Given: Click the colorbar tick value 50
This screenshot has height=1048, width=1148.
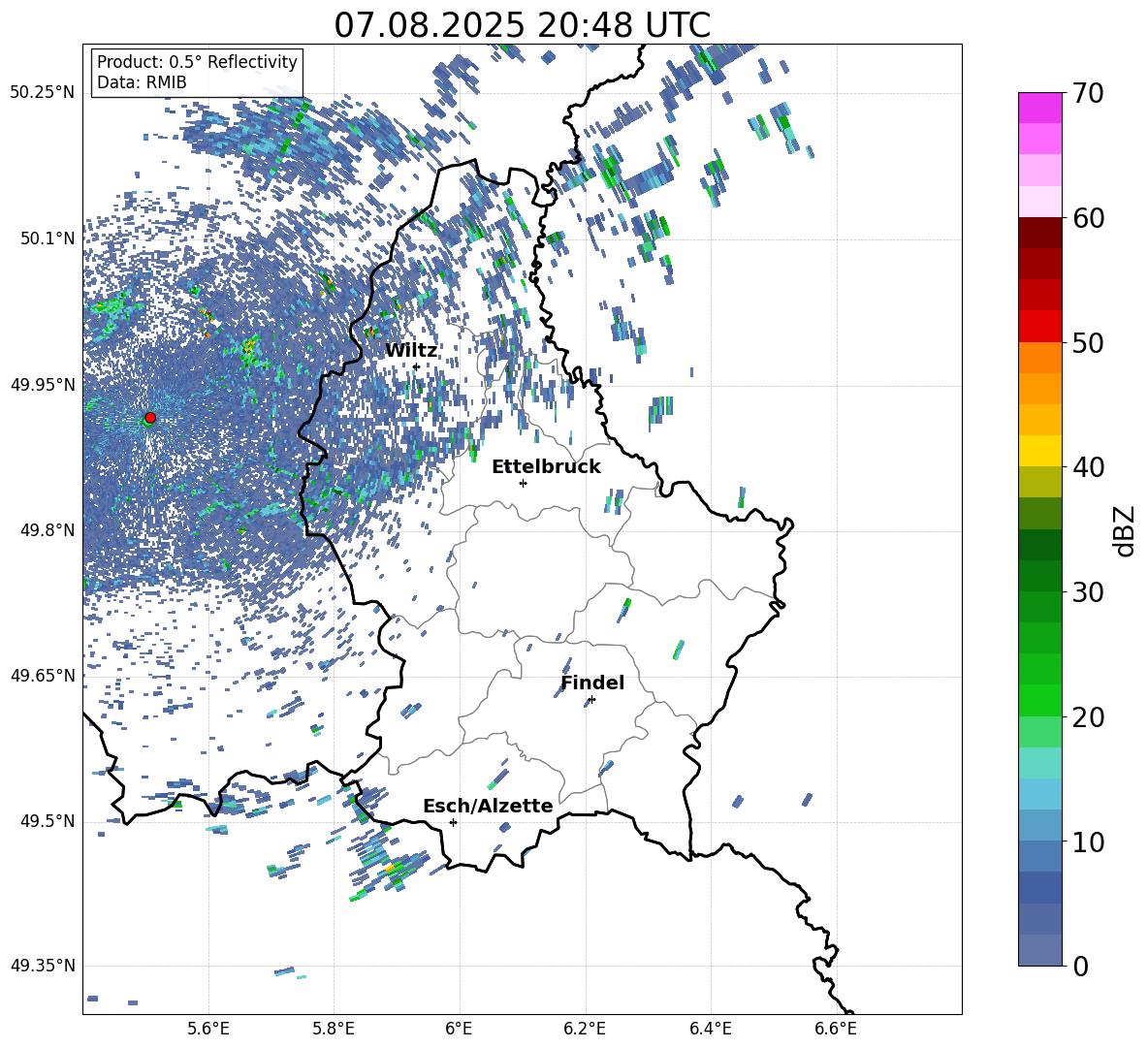Looking at the screenshot, I should [1088, 343].
